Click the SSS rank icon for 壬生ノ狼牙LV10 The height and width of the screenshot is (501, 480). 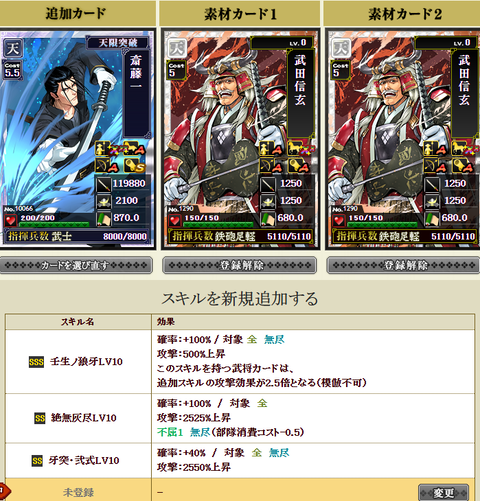pyautogui.click(x=36, y=362)
